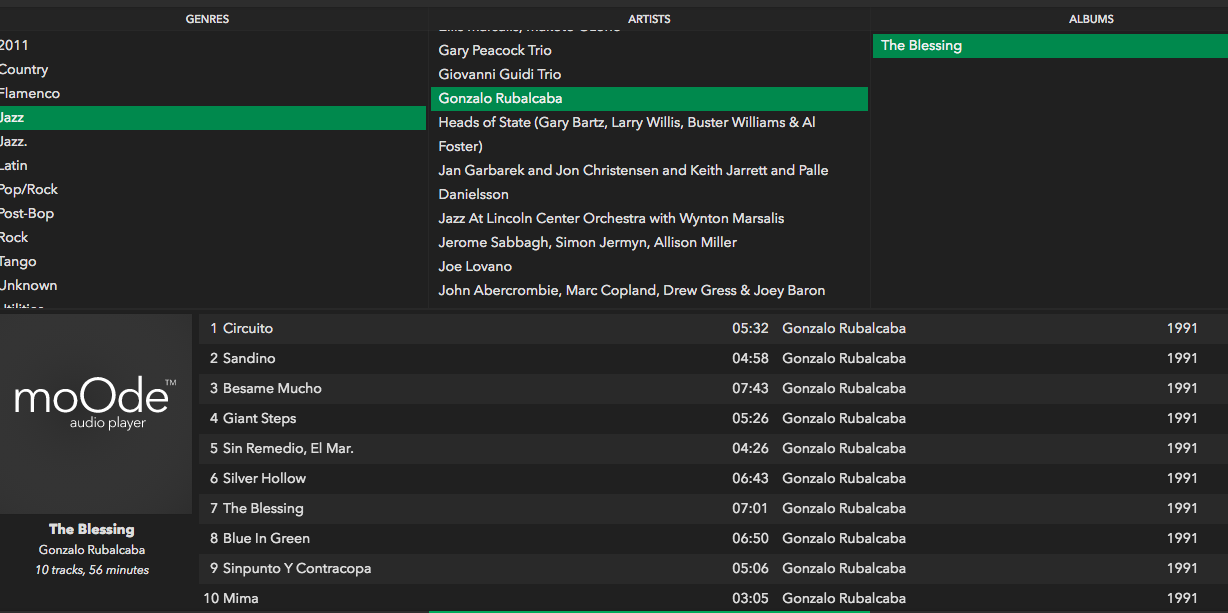Click duration 03:05 of Mima
Viewport: 1228px width, 613px height.
click(750, 599)
